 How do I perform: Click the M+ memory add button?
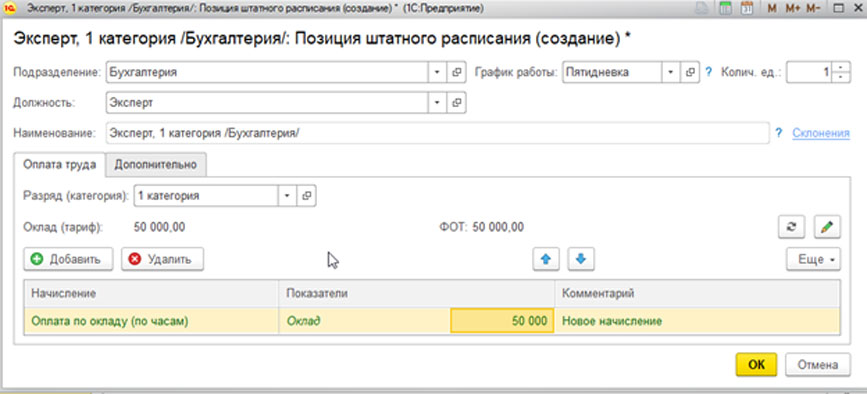pos(792,9)
